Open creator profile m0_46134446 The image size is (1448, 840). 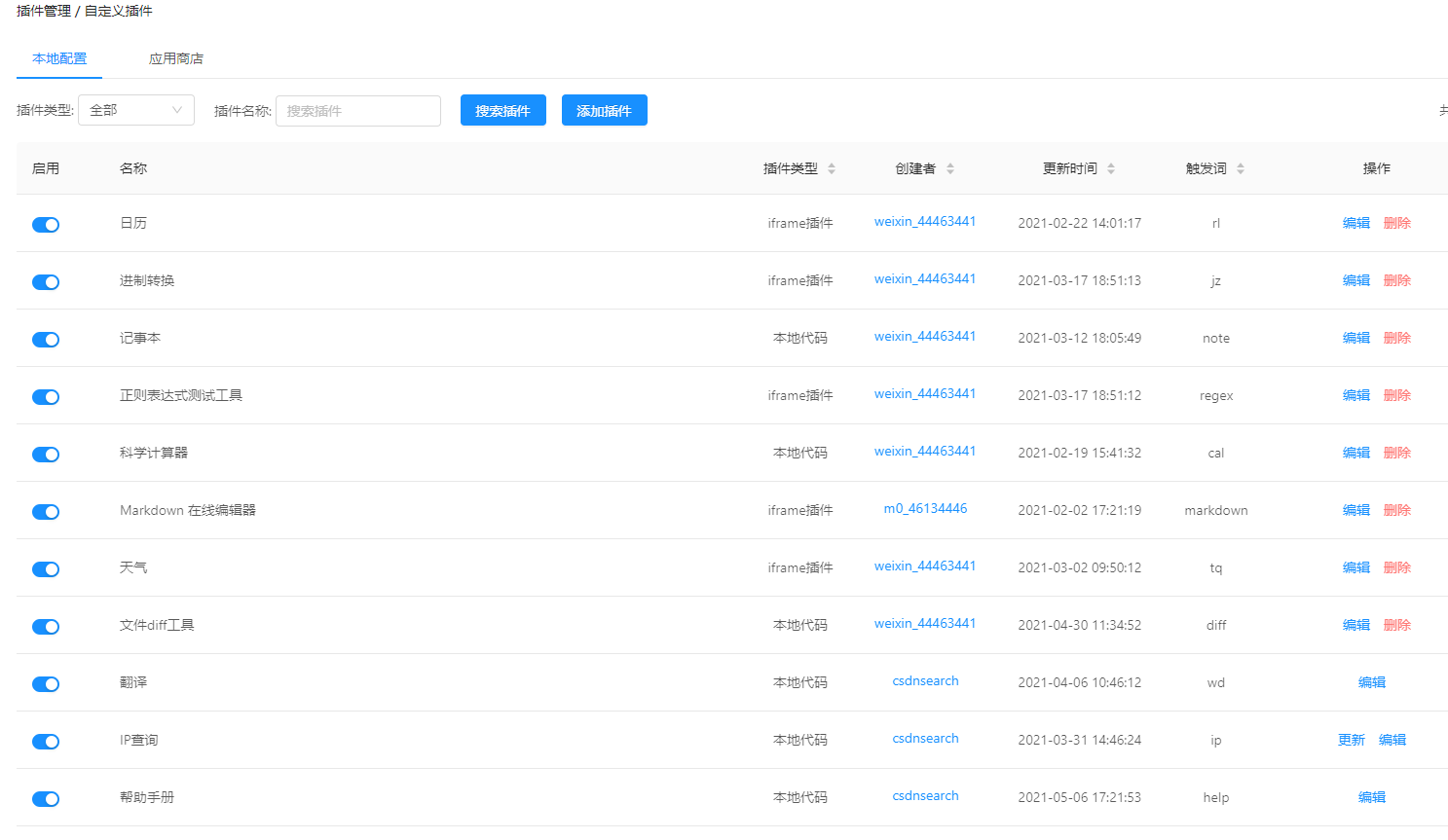click(x=924, y=508)
